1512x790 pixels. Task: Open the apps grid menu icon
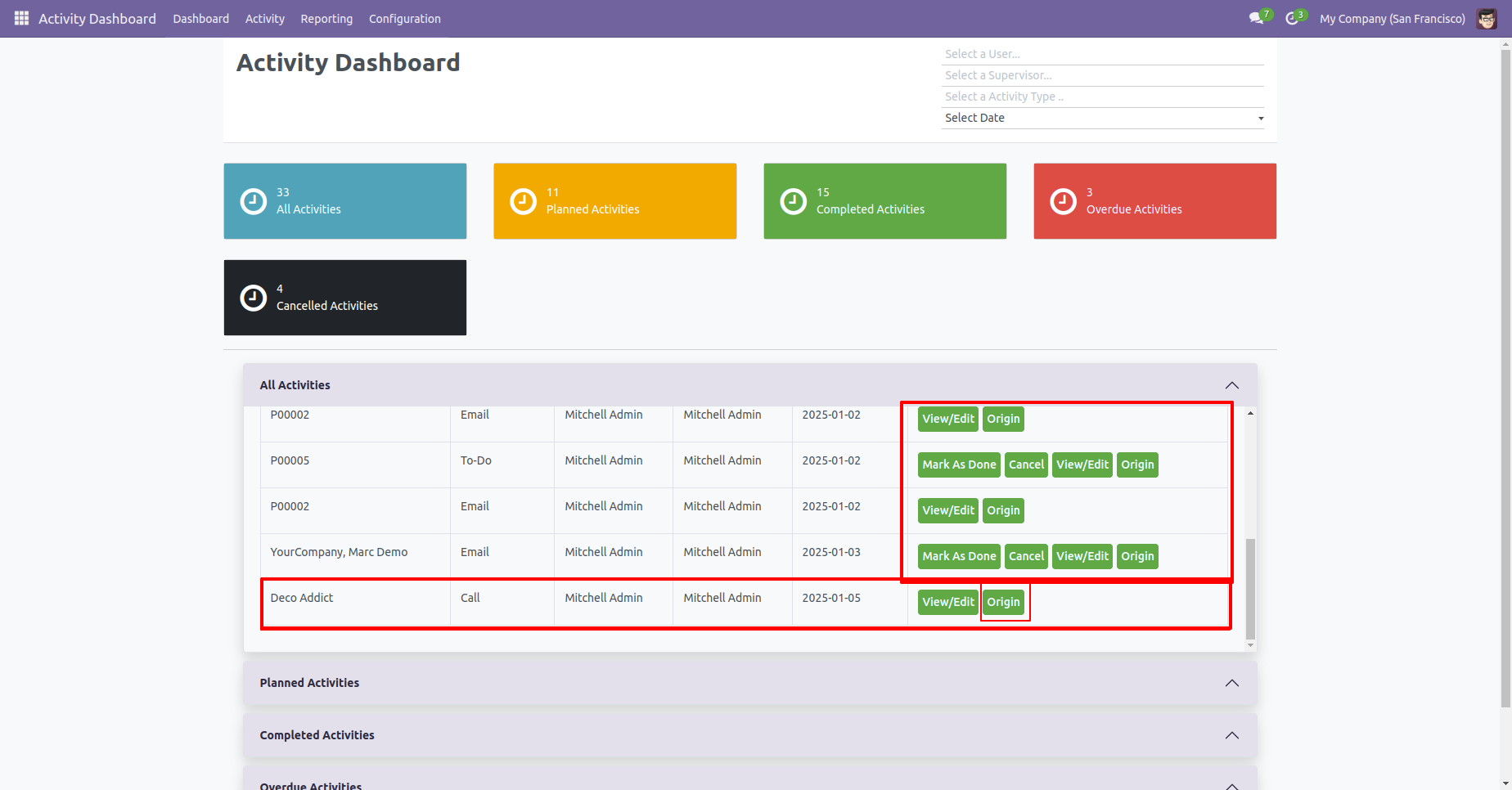[x=21, y=18]
